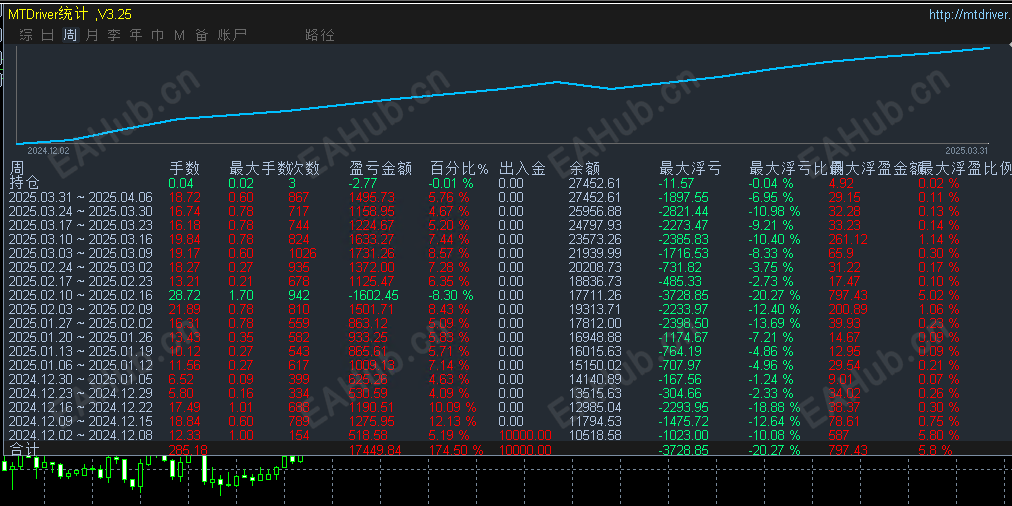
Task: Click the 最大浮亏 column header
Action: click(x=690, y=169)
